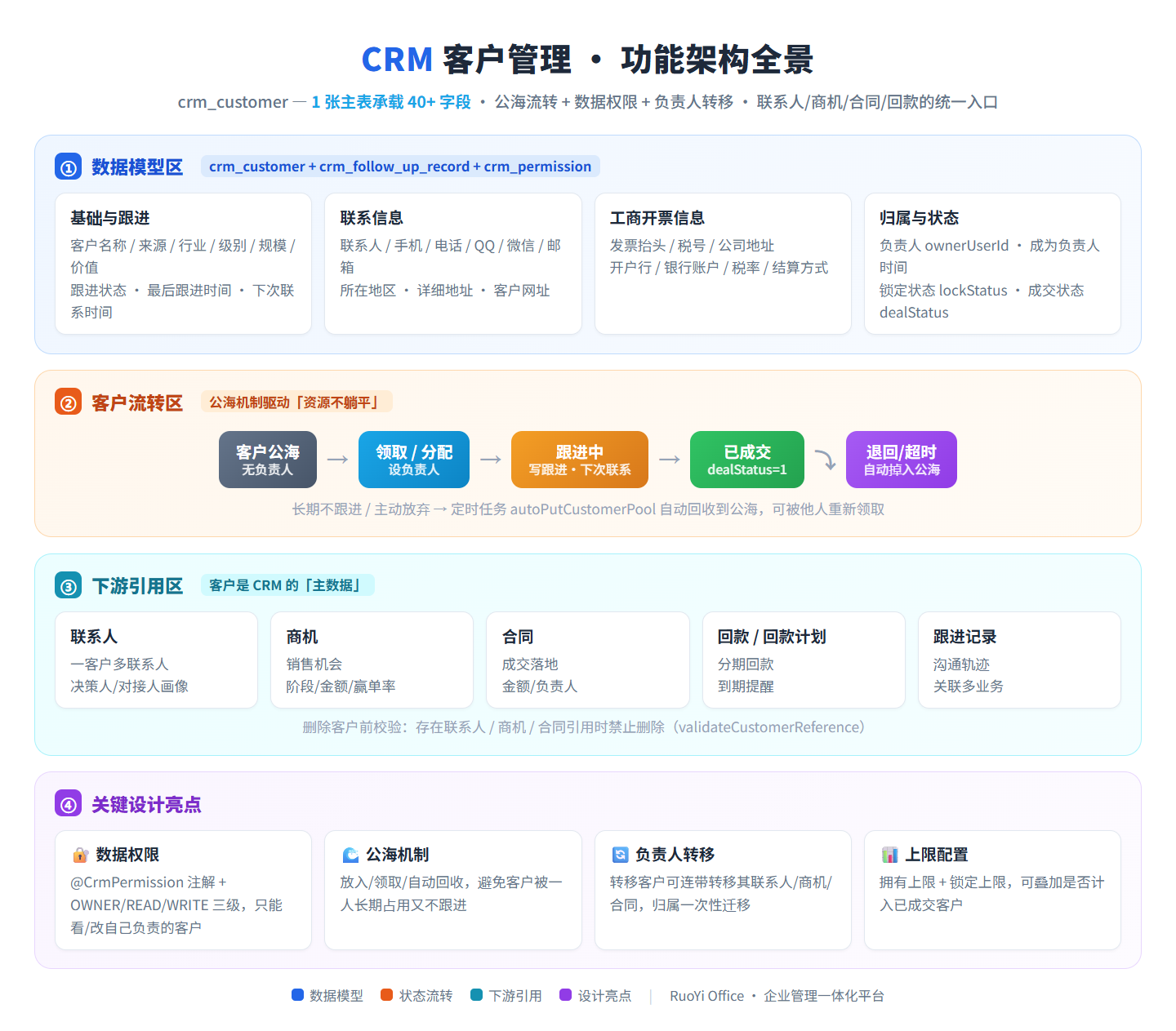Image resolution: width=1176 pixels, height=1031 pixels.
Task: Click the teal 下游引用 legend square
Action: coord(476,995)
